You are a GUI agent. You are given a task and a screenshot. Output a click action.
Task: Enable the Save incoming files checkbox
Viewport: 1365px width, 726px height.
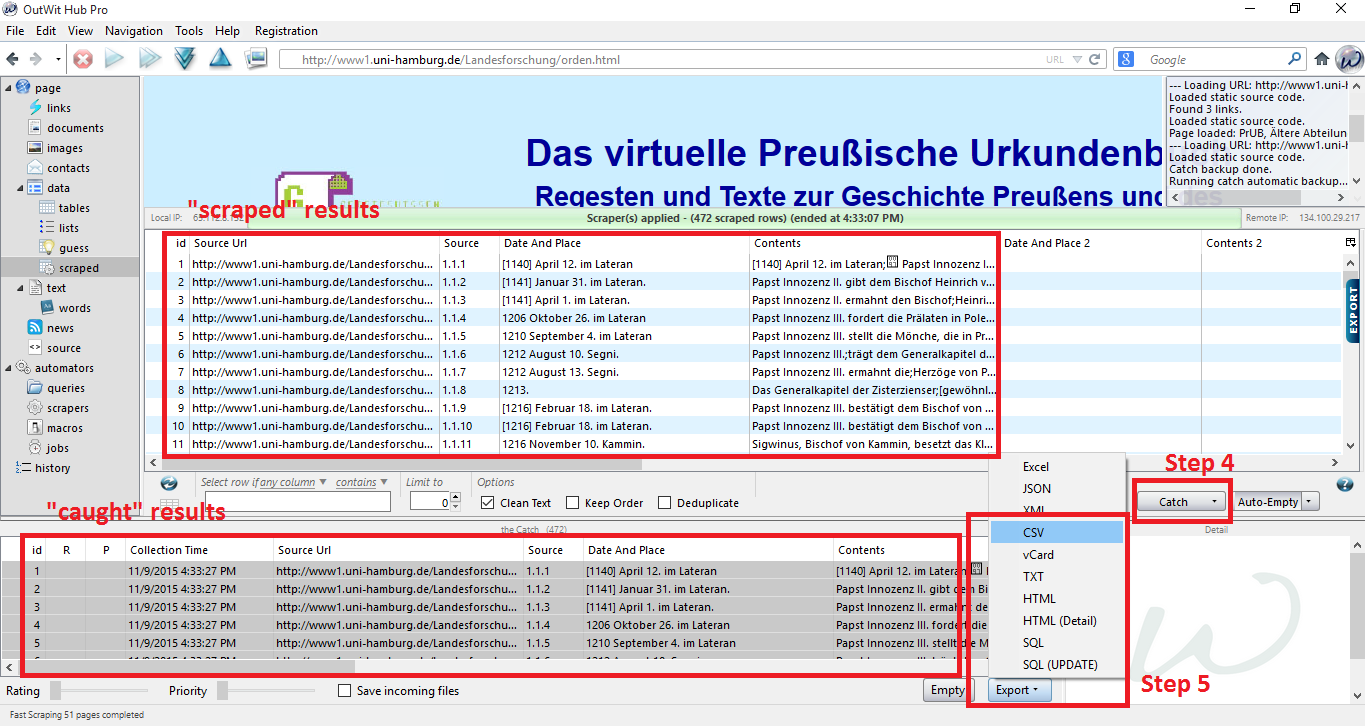click(x=345, y=690)
